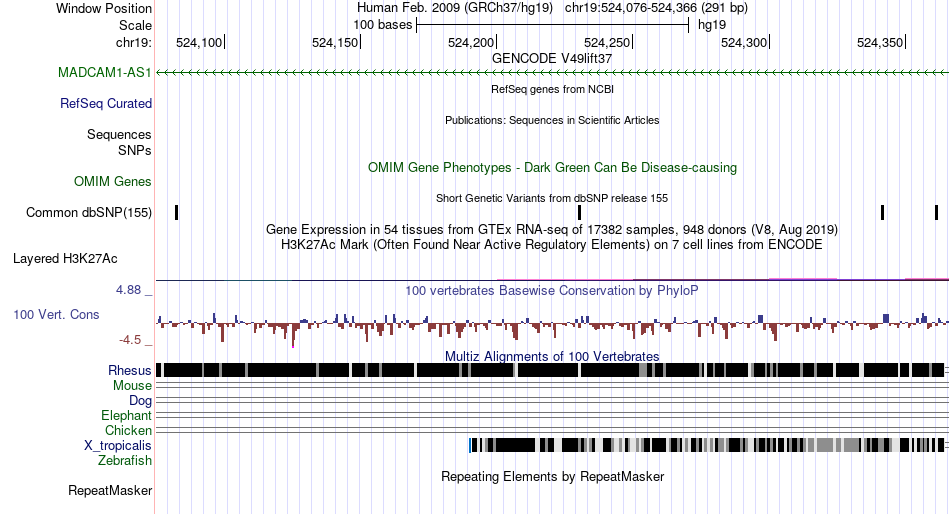This screenshot has width=950, height=514.
Task: Select the Rhesus alignment label
Action: (130, 370)
